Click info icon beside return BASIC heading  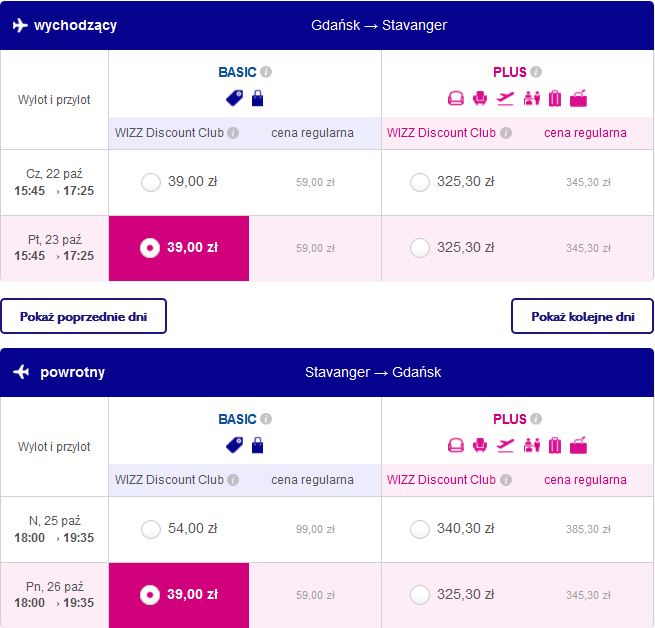point(266,419)
